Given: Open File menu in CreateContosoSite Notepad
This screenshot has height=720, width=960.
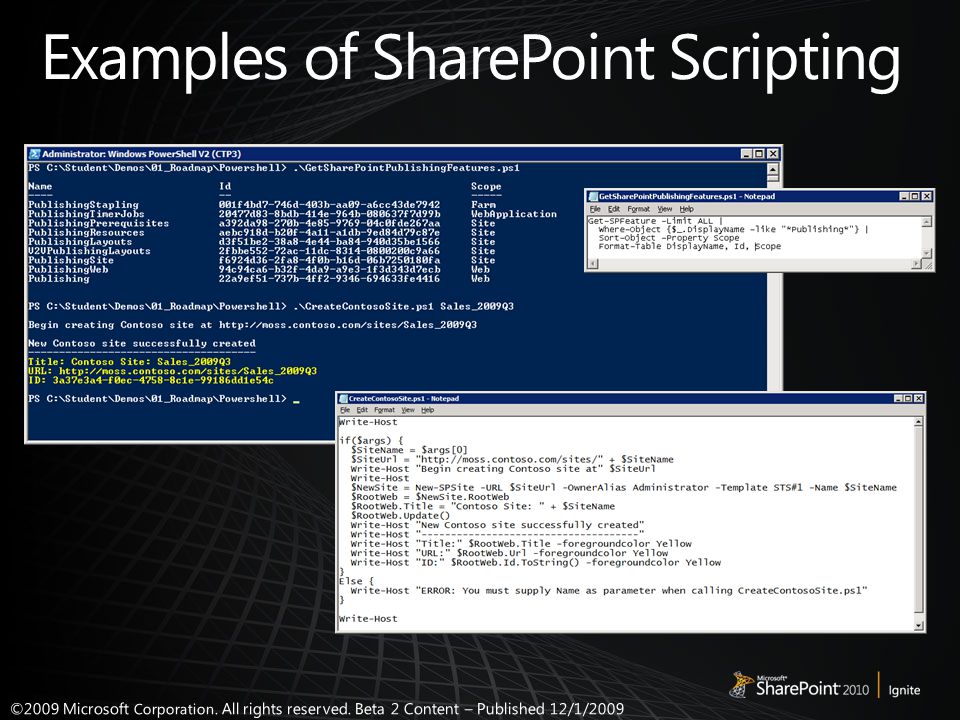Looking at the screenshot, I should [x=345, y=410].
